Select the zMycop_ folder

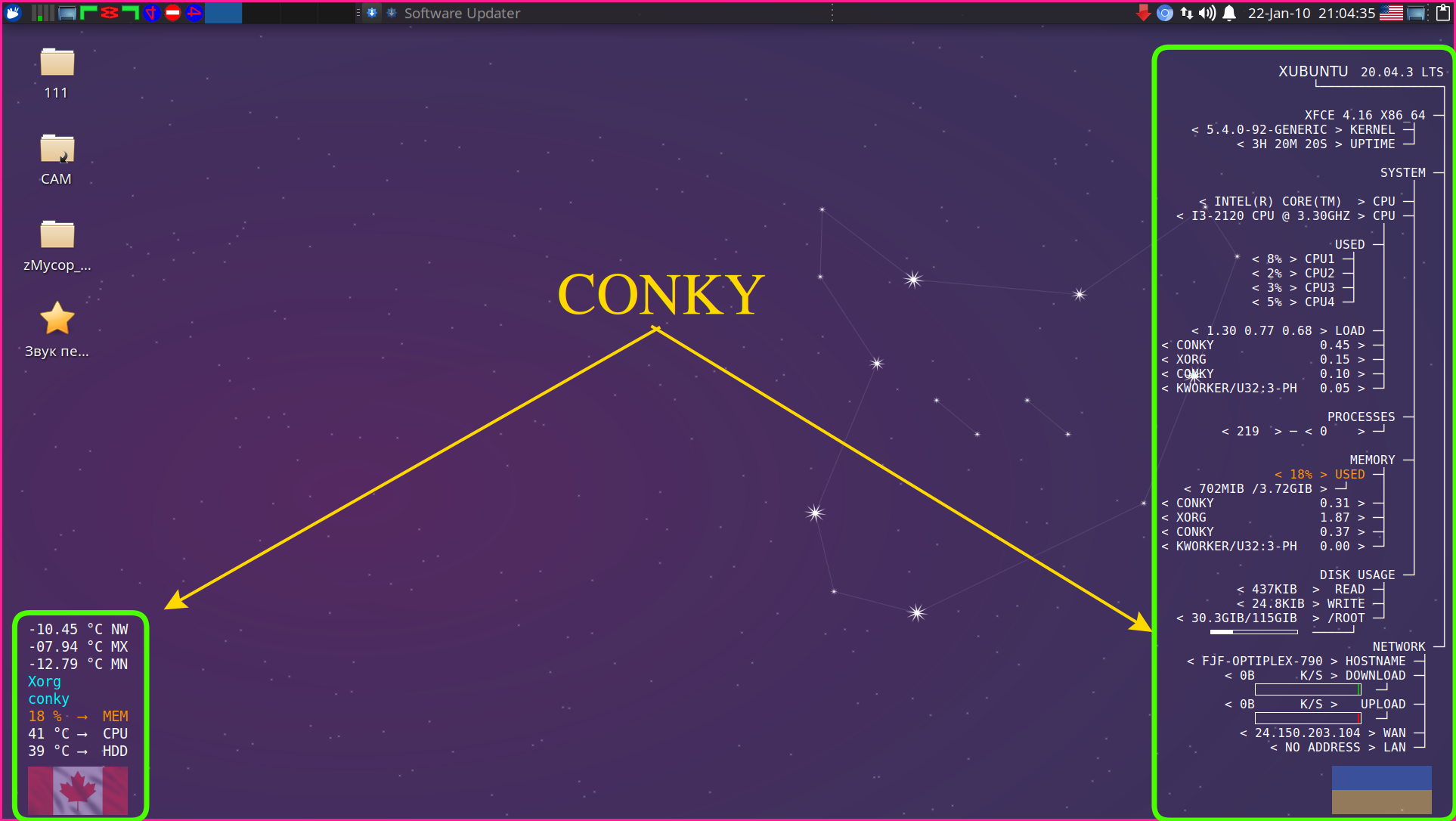click(x=57, y=246)
